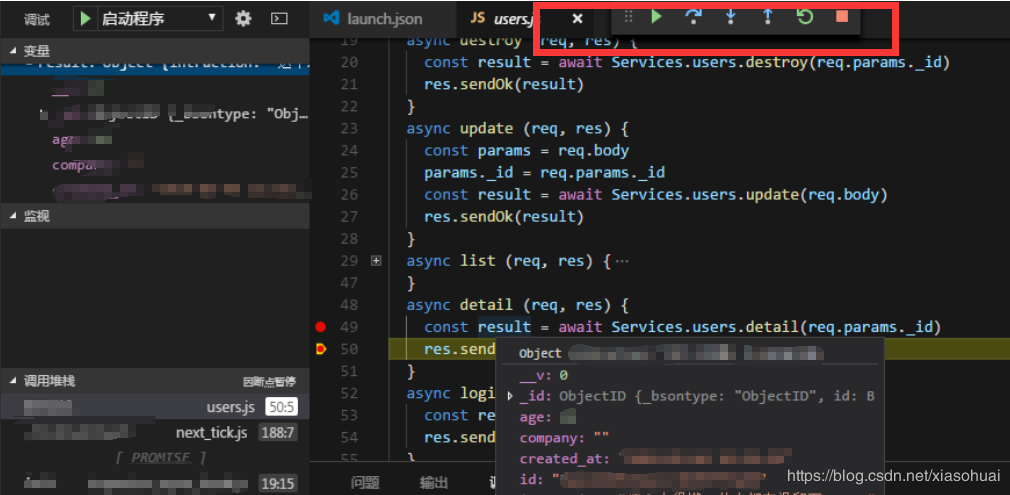Screen dimensions: 1010x495
Task: Click the Continue debug button
Action: click(x=656, y=17)
